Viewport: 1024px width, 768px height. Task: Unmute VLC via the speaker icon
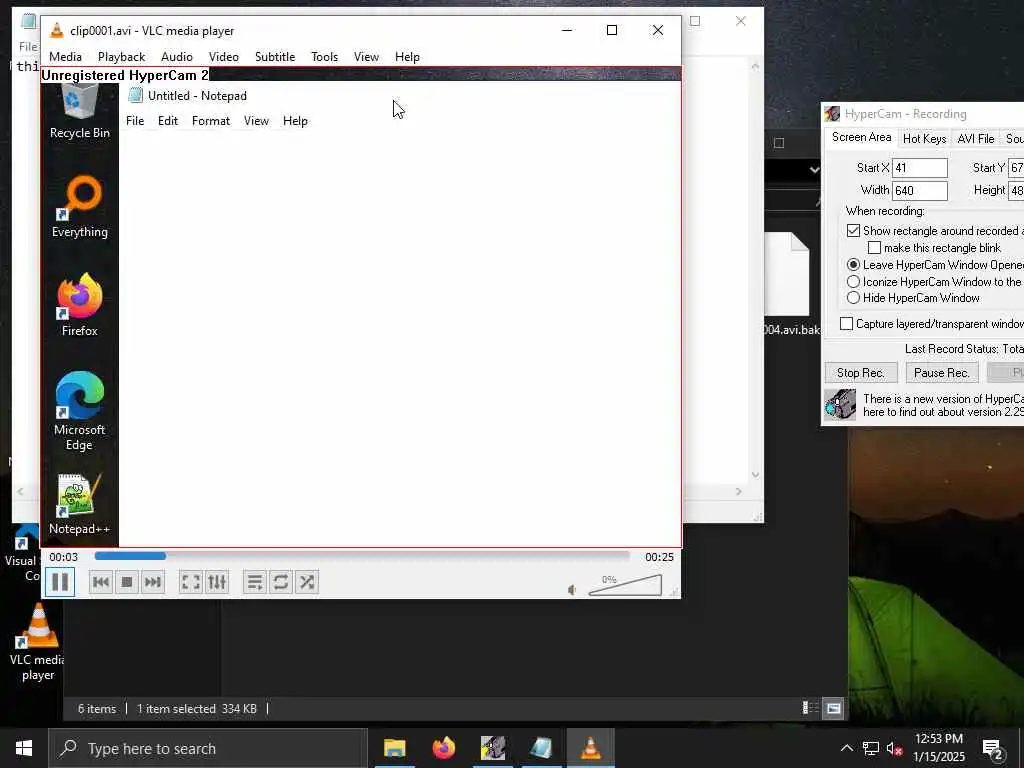(572, 590)
